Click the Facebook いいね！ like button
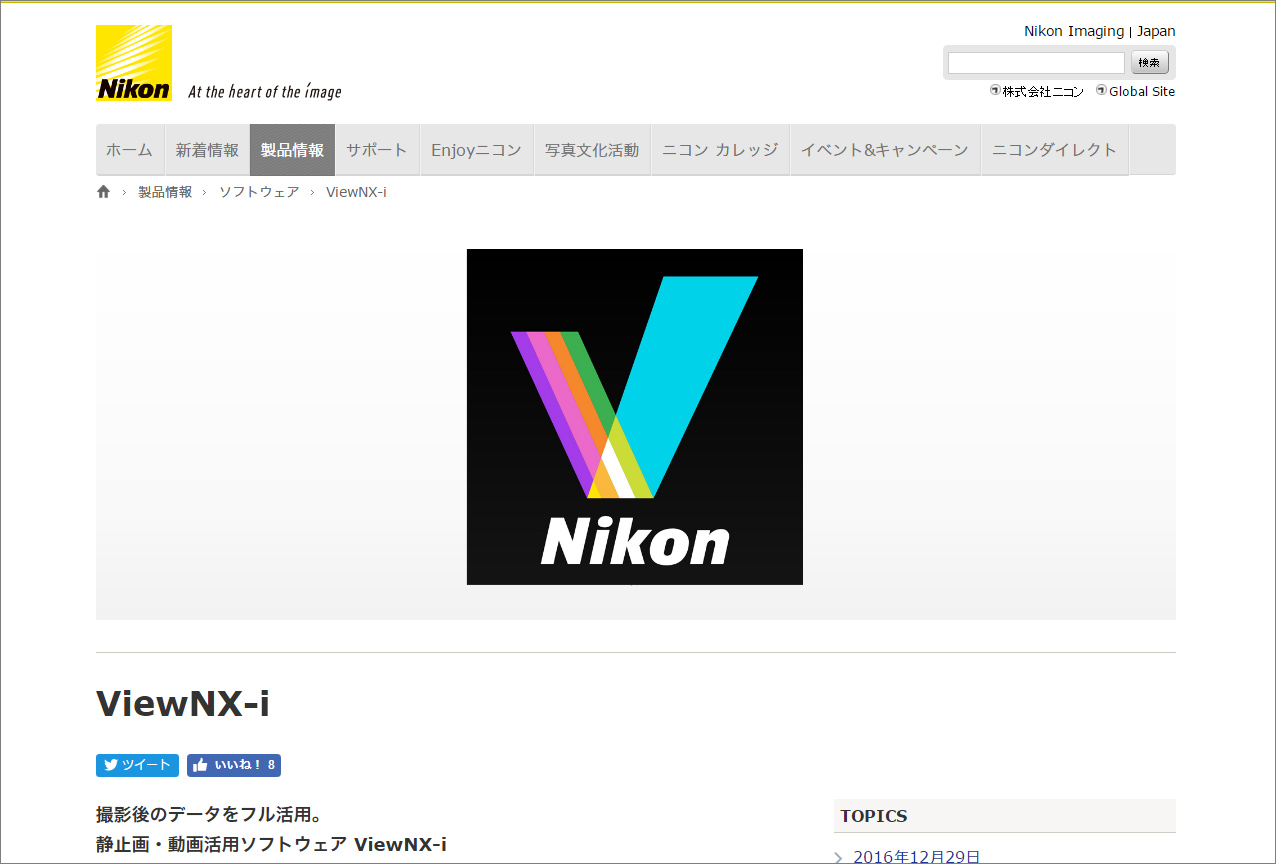Viewport: 1276px width, 864px height. coord(234,765)
